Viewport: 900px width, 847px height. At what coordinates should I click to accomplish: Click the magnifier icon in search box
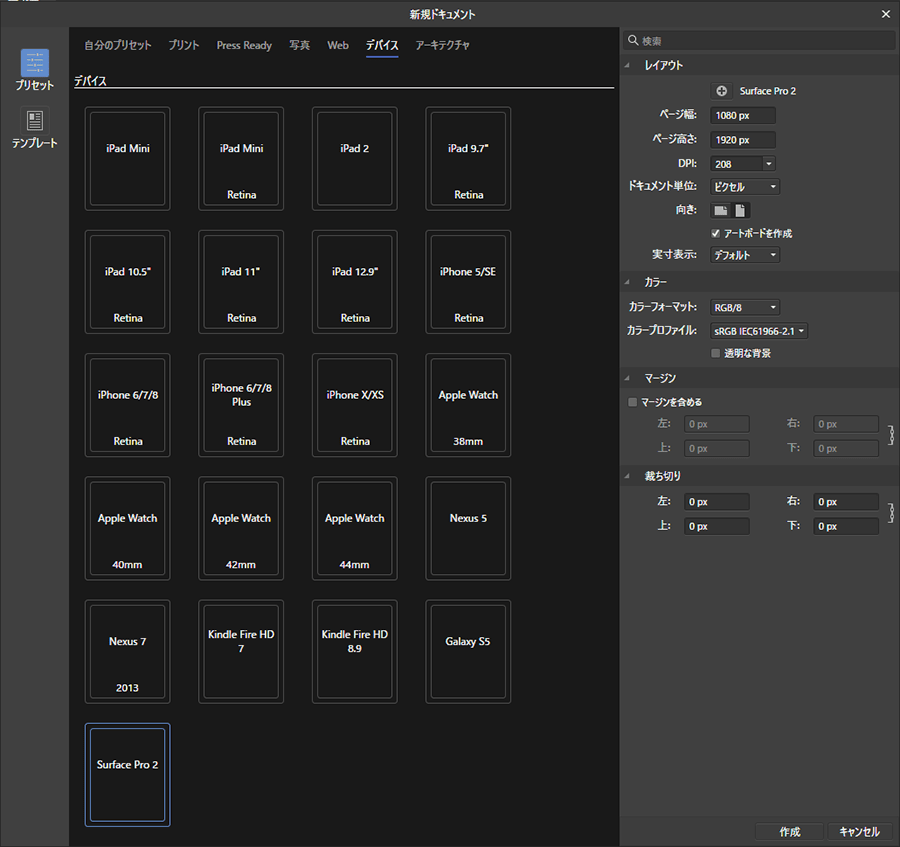632,41
